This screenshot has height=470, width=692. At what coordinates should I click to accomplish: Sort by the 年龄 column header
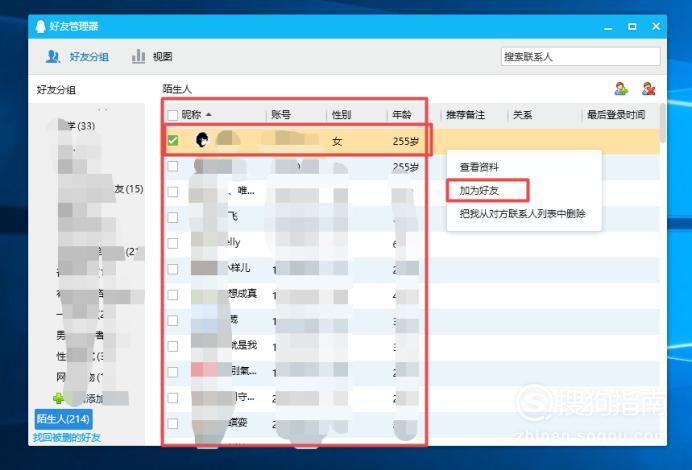[x=402, y=115]
